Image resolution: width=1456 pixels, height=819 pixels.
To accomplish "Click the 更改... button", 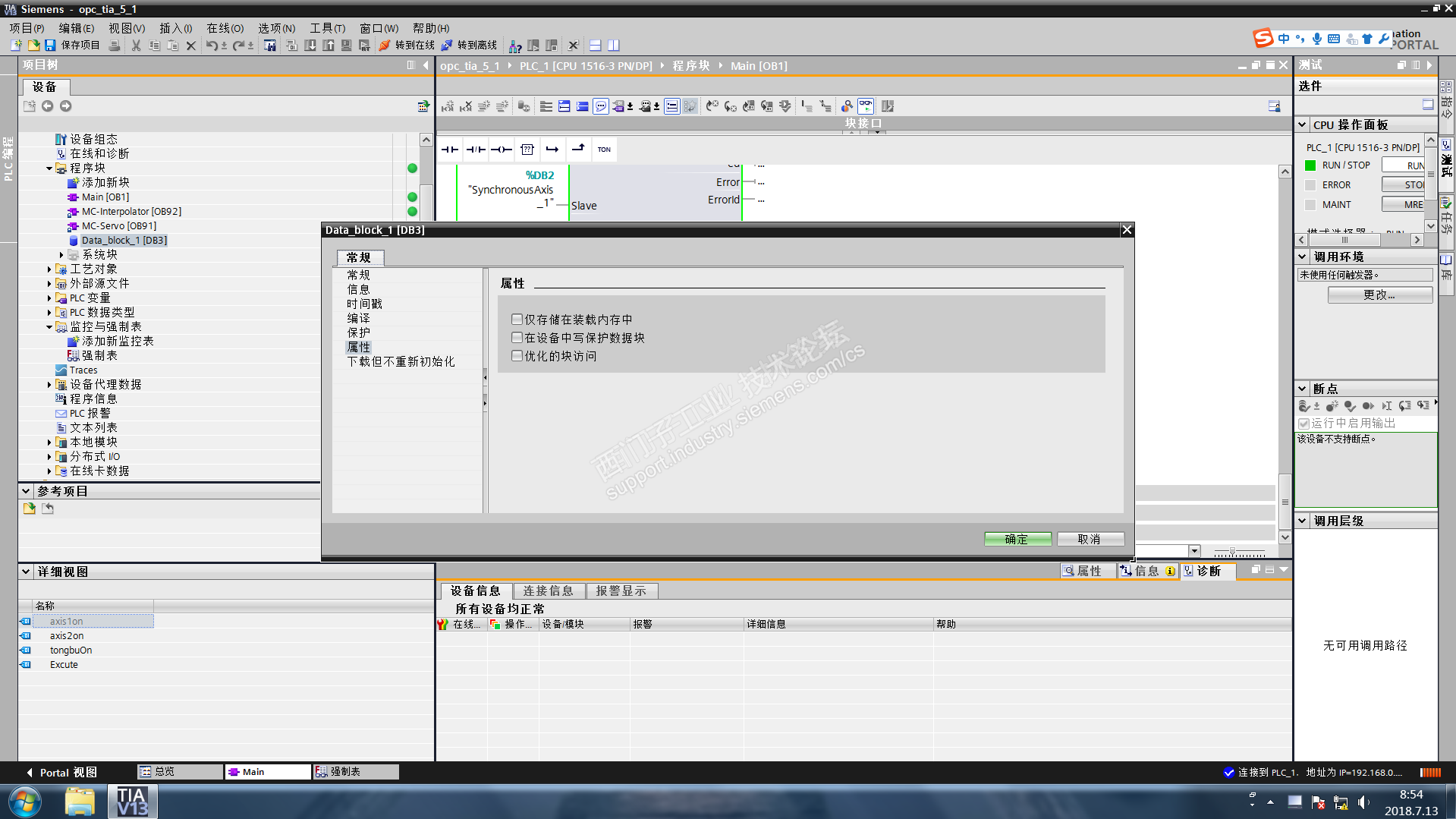I will (1379, 295).
